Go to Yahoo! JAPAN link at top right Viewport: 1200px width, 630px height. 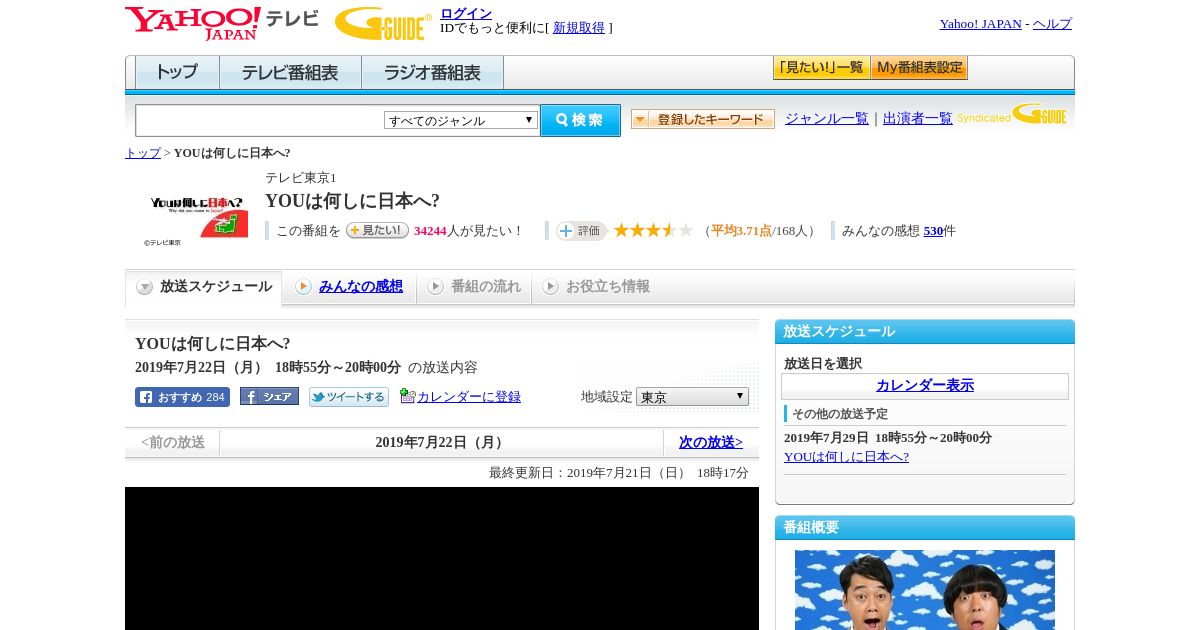pyautogui.click(x=980, y=24)
